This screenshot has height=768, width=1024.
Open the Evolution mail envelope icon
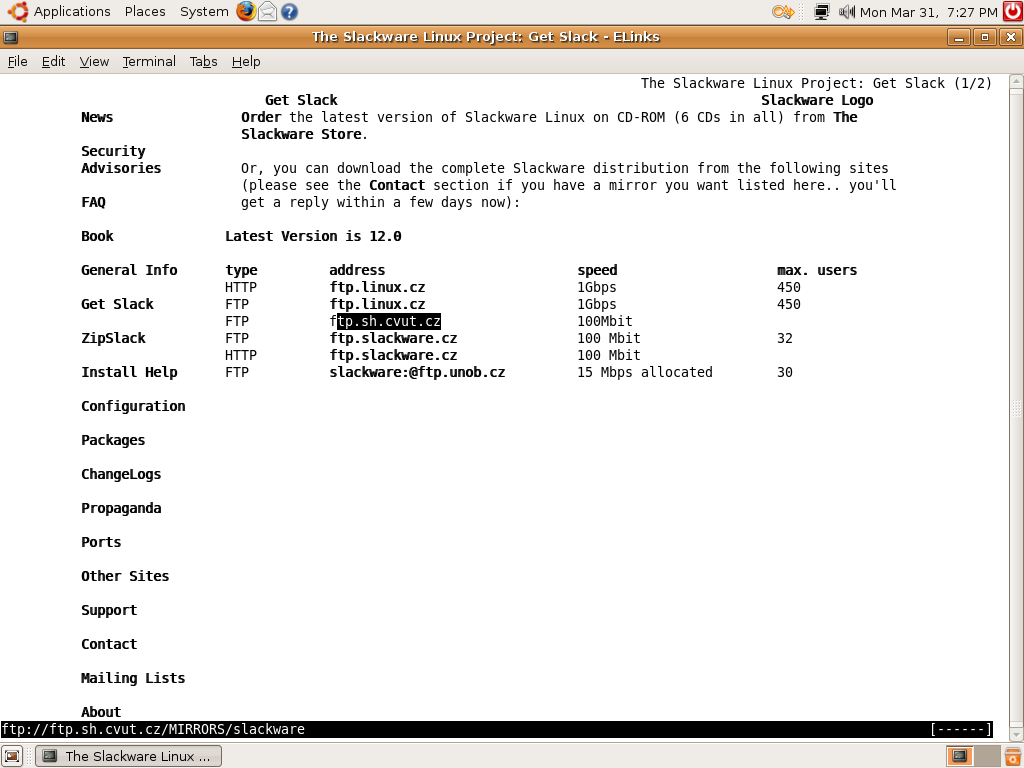coord(267,11)
